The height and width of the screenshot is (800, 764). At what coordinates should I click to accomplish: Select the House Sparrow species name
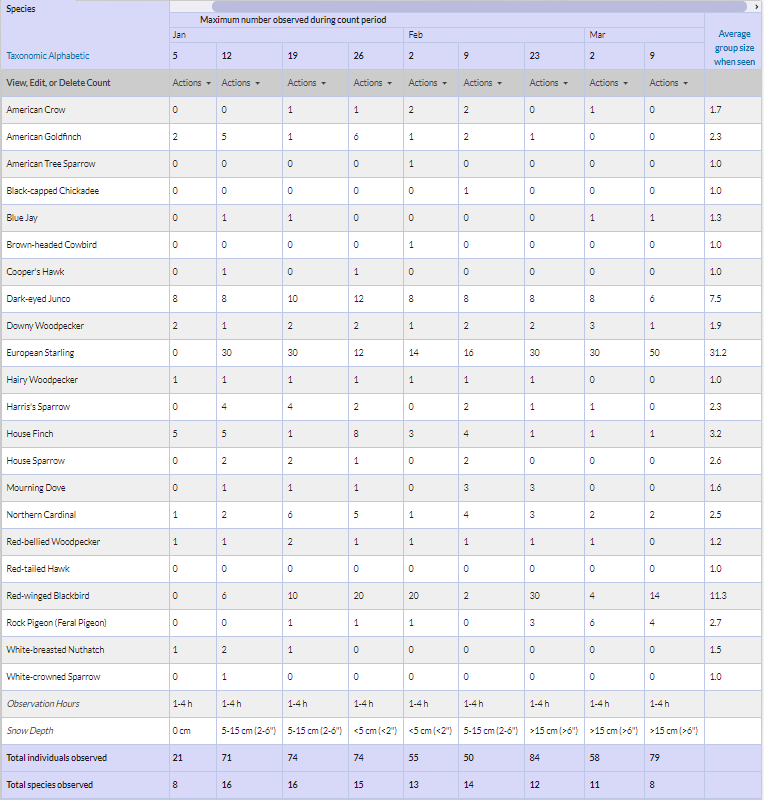pos(36,461)
